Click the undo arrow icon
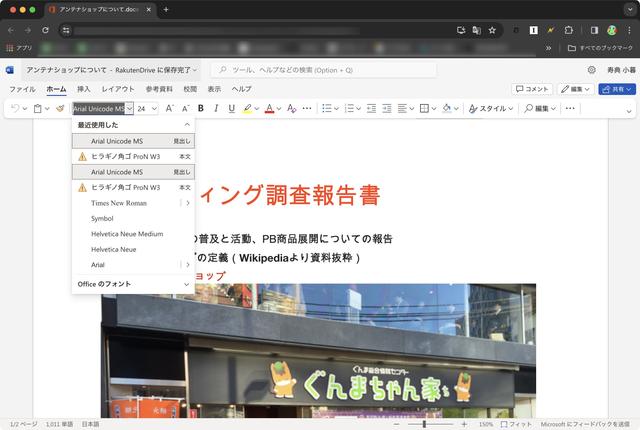This screenshot has height=430, width=640. (14, 108)
